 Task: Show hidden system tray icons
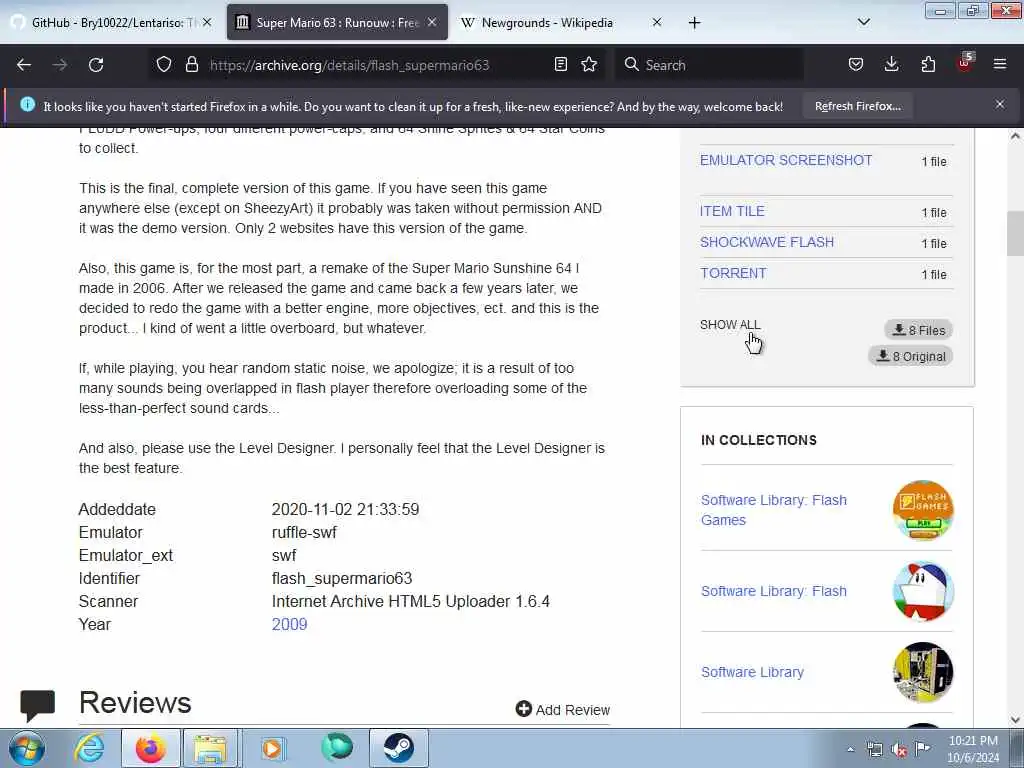point(850,750)
